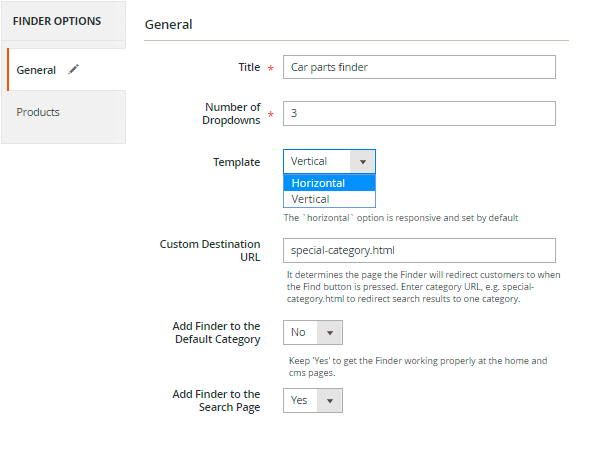604x453 pixels.
Task: Focus the Number of Dropdowns field
Action: (418, 113)
